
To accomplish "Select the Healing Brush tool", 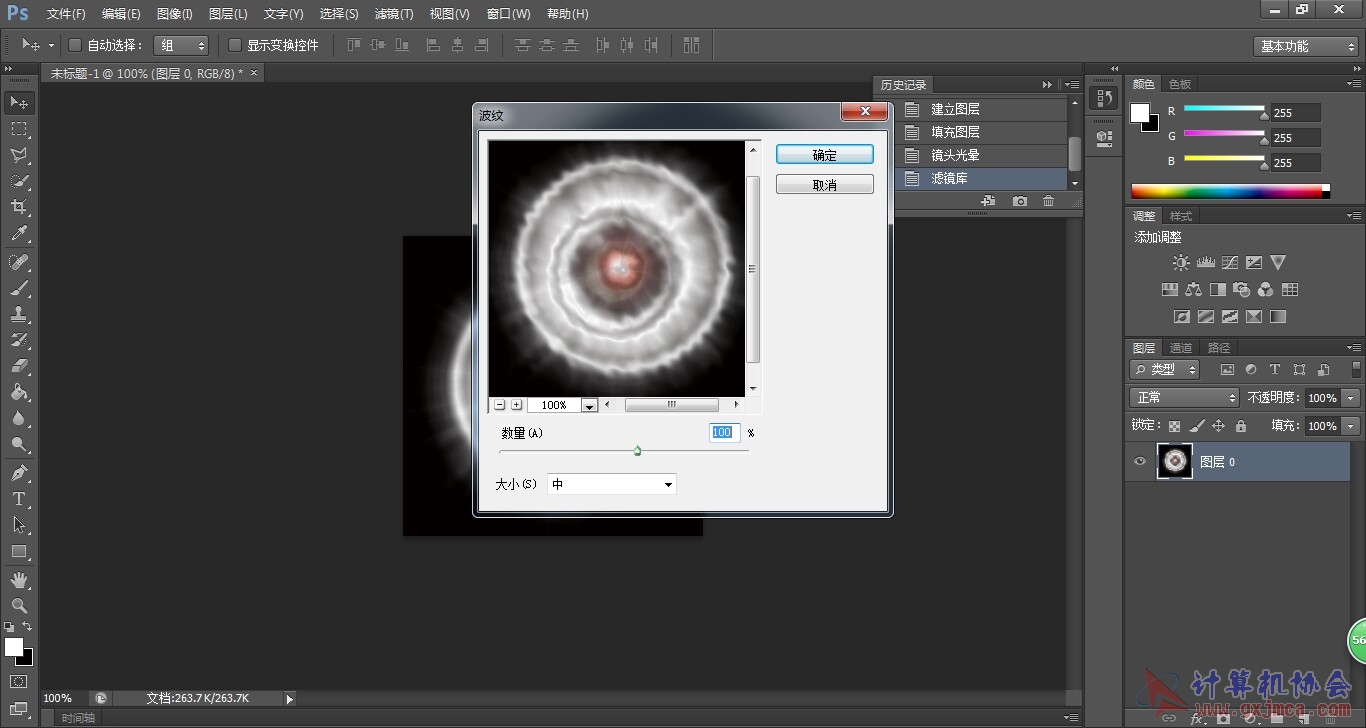I will coord(19,262).
